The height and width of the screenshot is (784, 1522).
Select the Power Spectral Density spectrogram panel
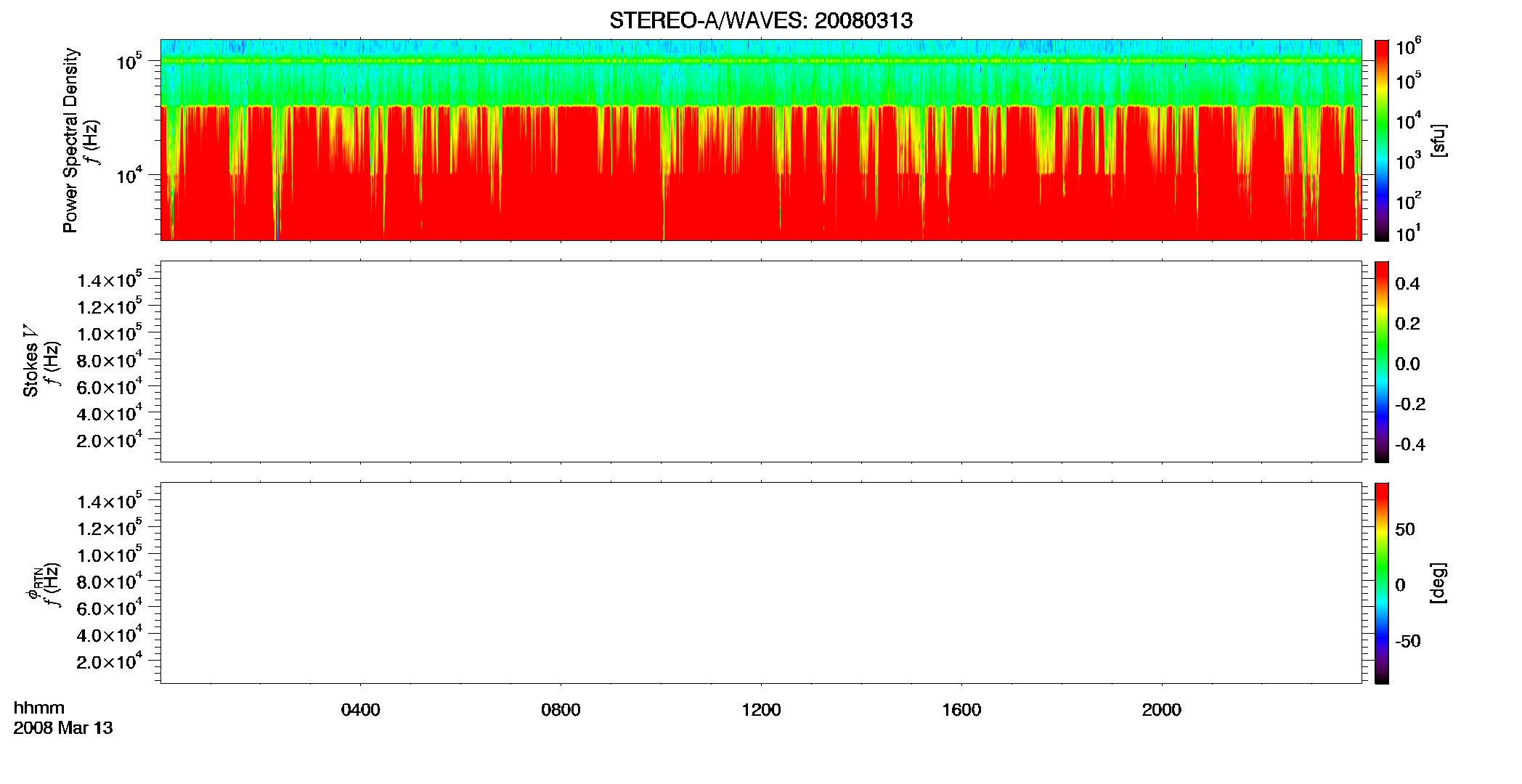click(x=761, y=139)
